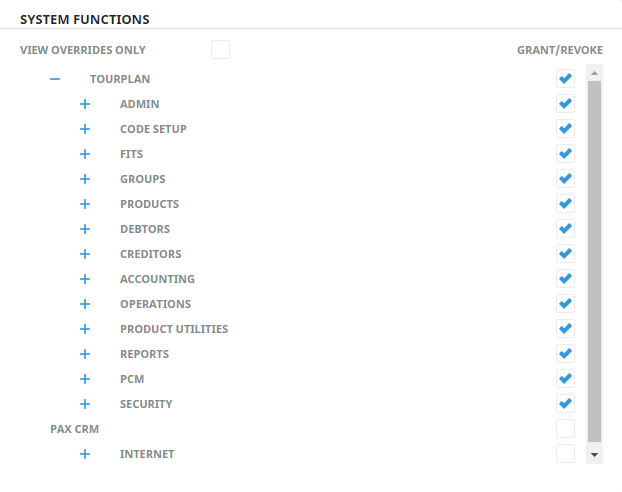Click the plus icon beside DEBTORS
The image size is (622, 492).
pos(85,229)
